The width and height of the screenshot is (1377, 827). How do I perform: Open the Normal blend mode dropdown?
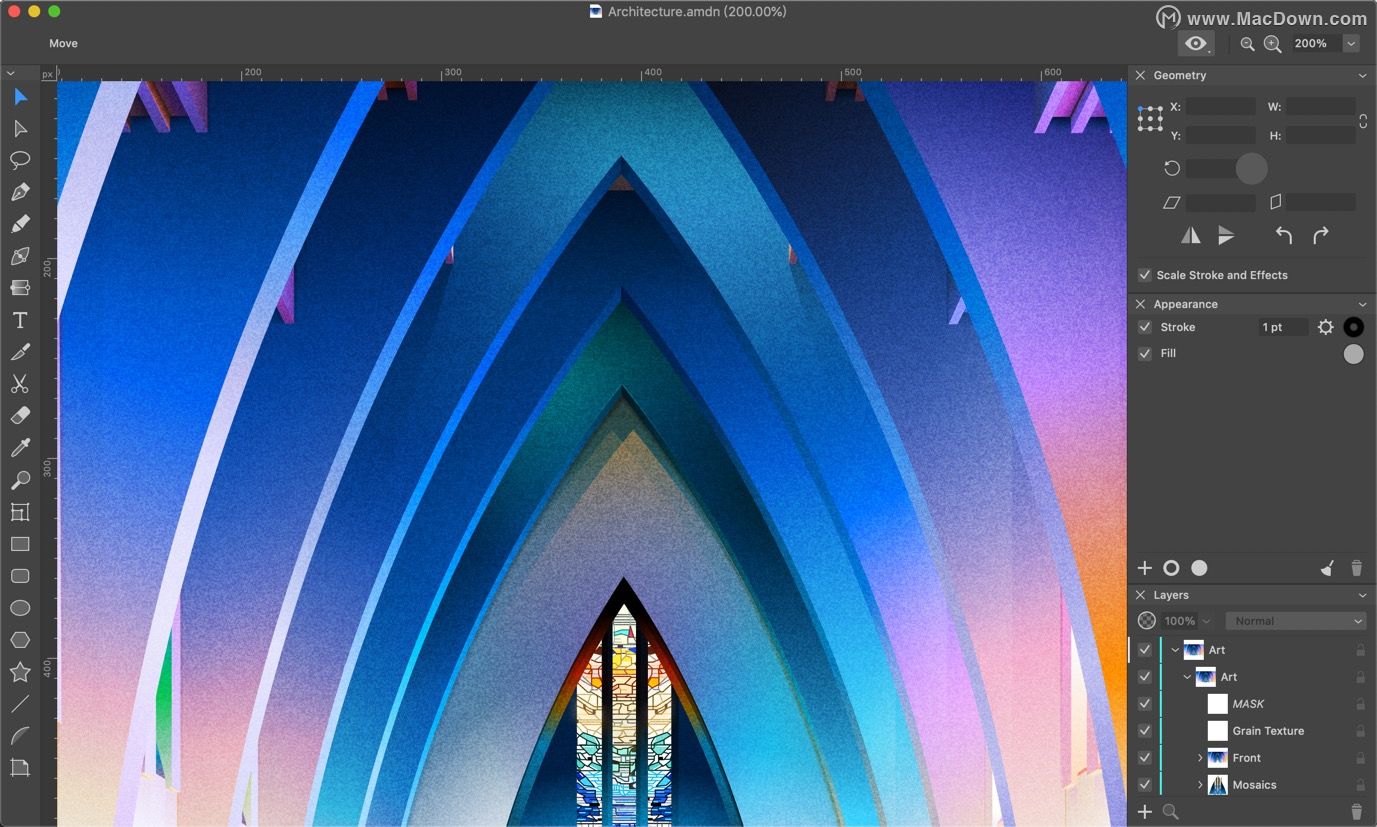point(1296,621)
